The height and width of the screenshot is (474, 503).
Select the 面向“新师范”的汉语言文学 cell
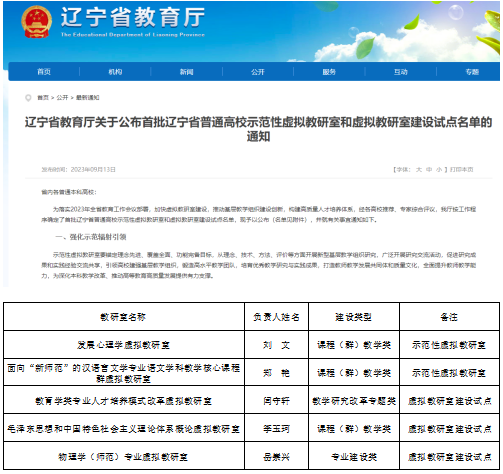[x=124, y=373]
